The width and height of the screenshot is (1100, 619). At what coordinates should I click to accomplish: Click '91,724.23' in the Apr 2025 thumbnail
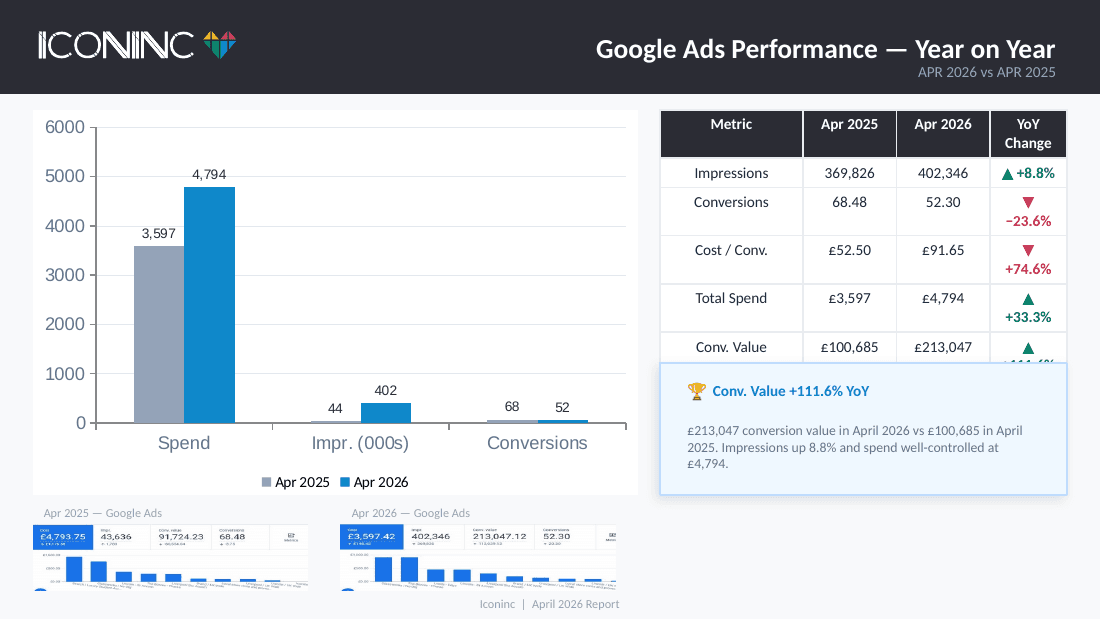181,537
